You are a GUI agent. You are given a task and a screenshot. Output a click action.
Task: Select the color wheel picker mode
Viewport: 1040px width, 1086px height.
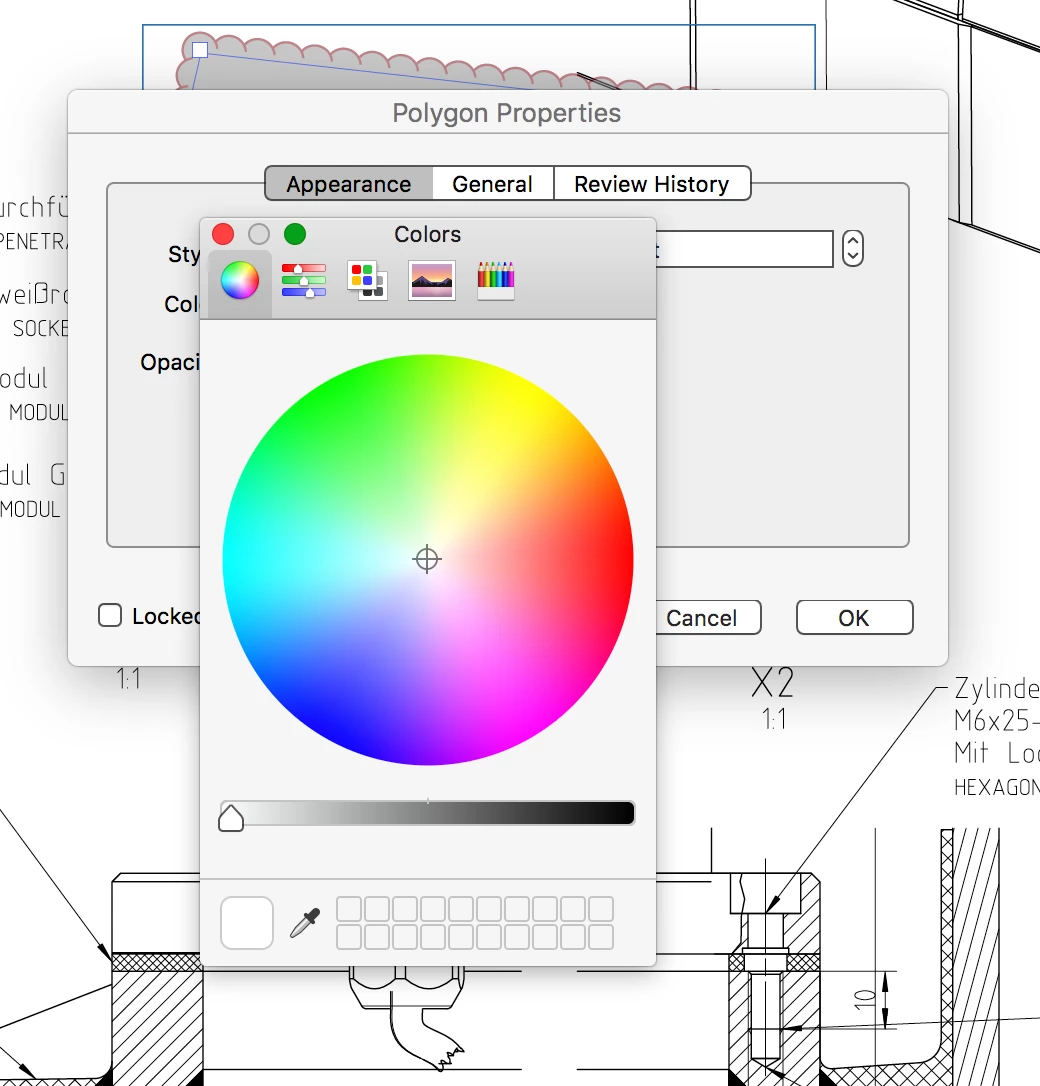click(x=240, y=281)
